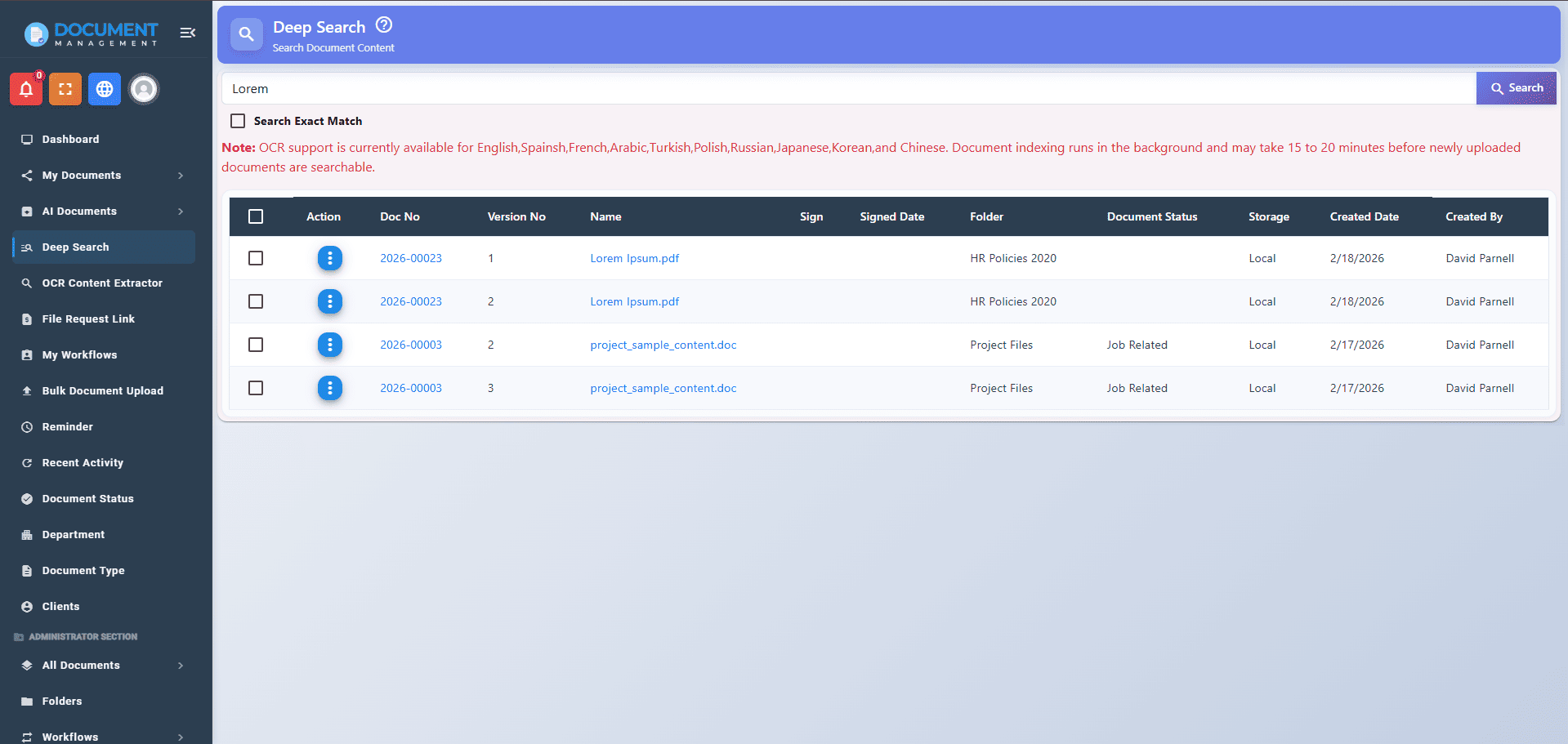Viewport: 1568px width, 744px height.
Task: Click the Name column header
Action: [x=605, y=216]
